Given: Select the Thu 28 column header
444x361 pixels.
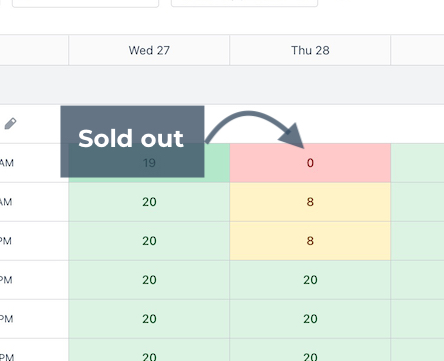Looking at the screenshot, I should 310,50.
